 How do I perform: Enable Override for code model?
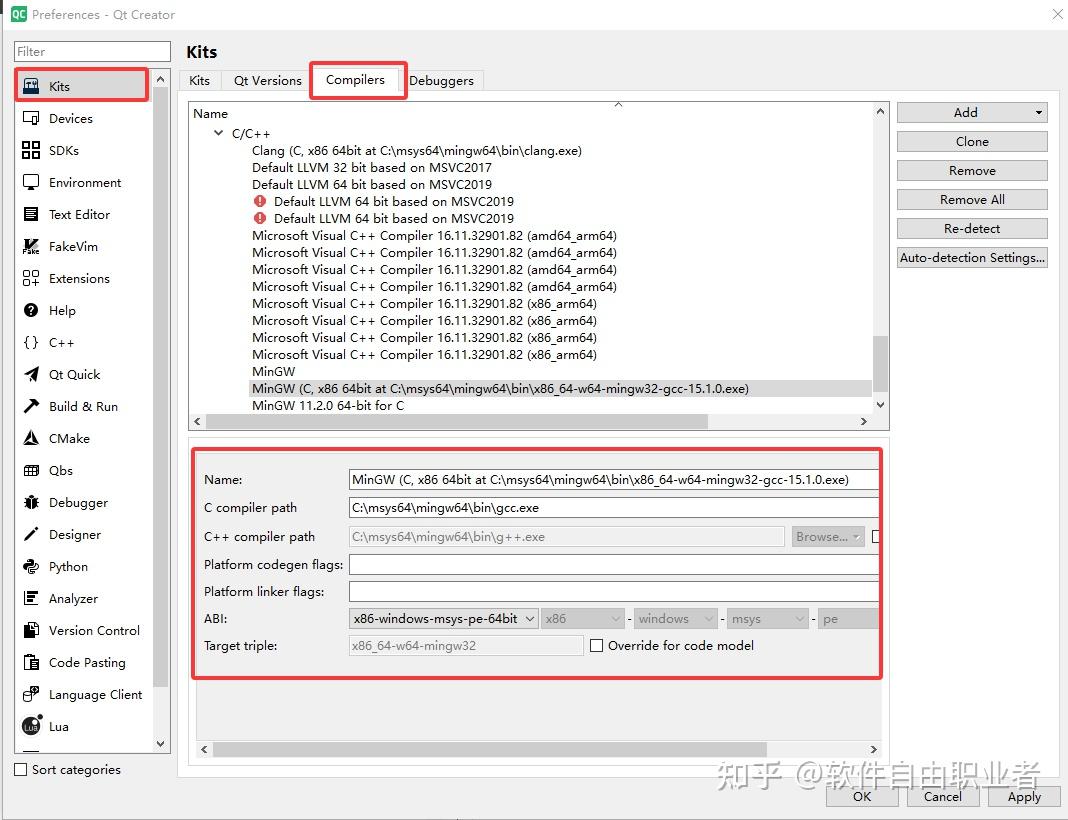coord(596,645)
